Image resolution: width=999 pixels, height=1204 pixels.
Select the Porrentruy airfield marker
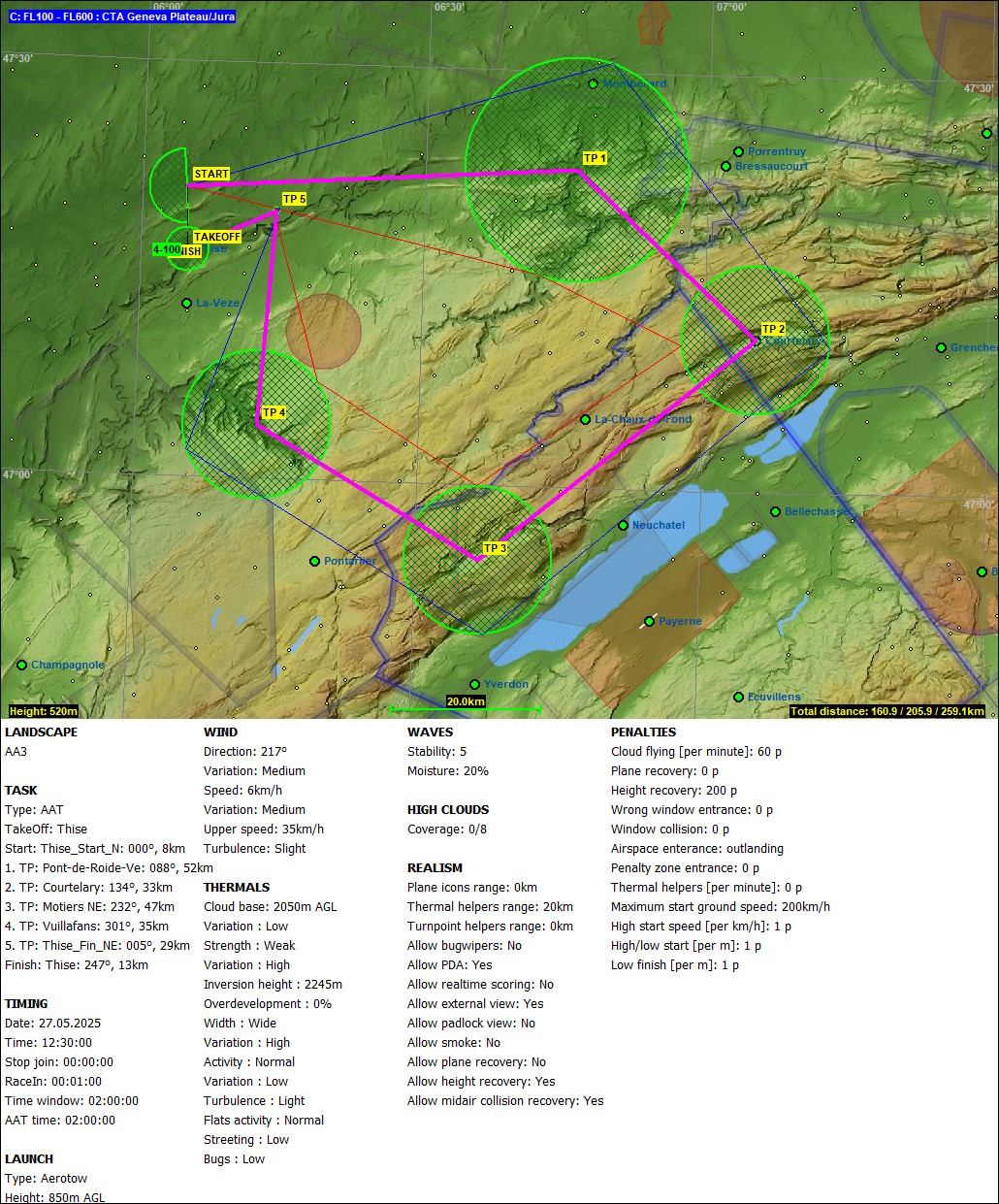click(x=738, y=152)
